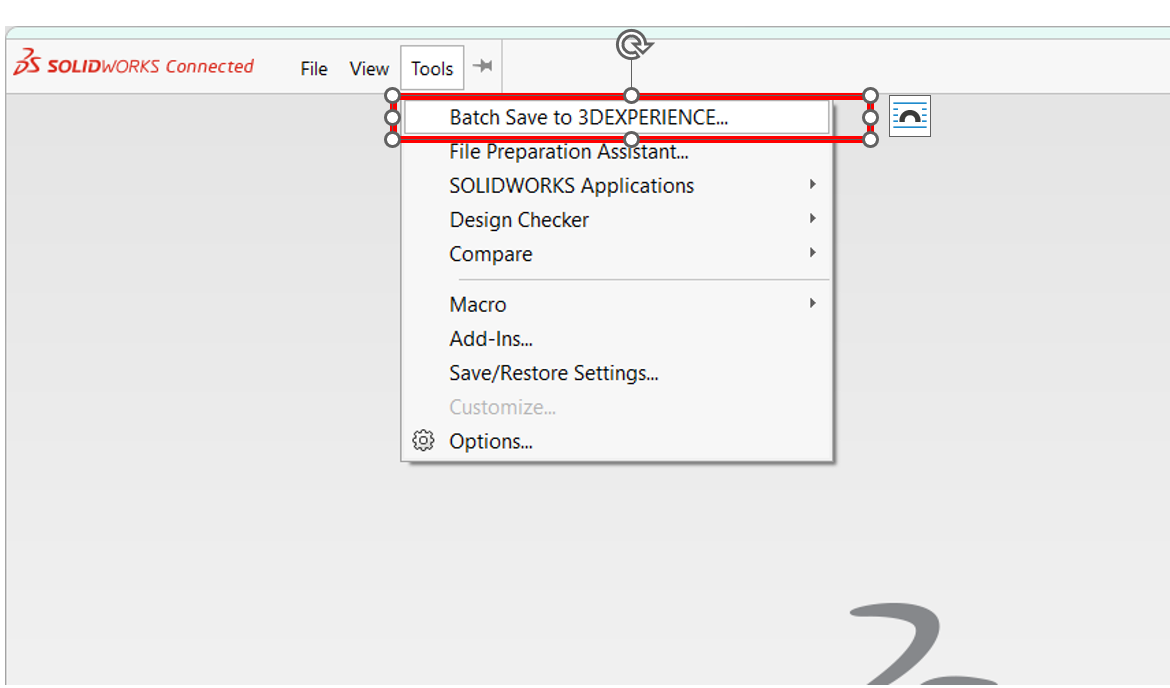1170x688 pixels.
Task: Click the bottom-center handle of the red rectangle
Action: click(631, 139)
